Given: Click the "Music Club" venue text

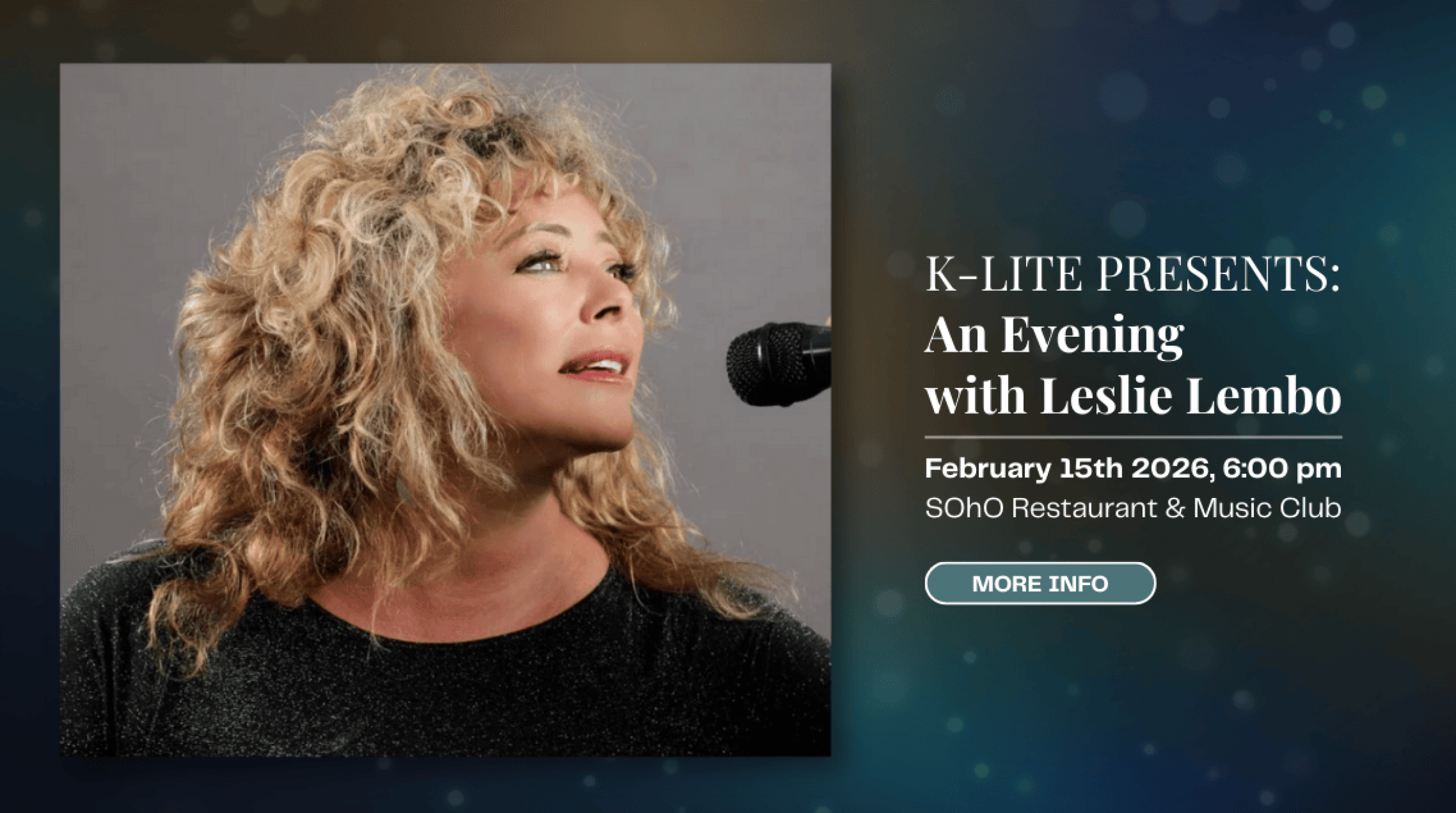Looking at the screenshot, I should pyautogui.click(x=1267, y=509).
